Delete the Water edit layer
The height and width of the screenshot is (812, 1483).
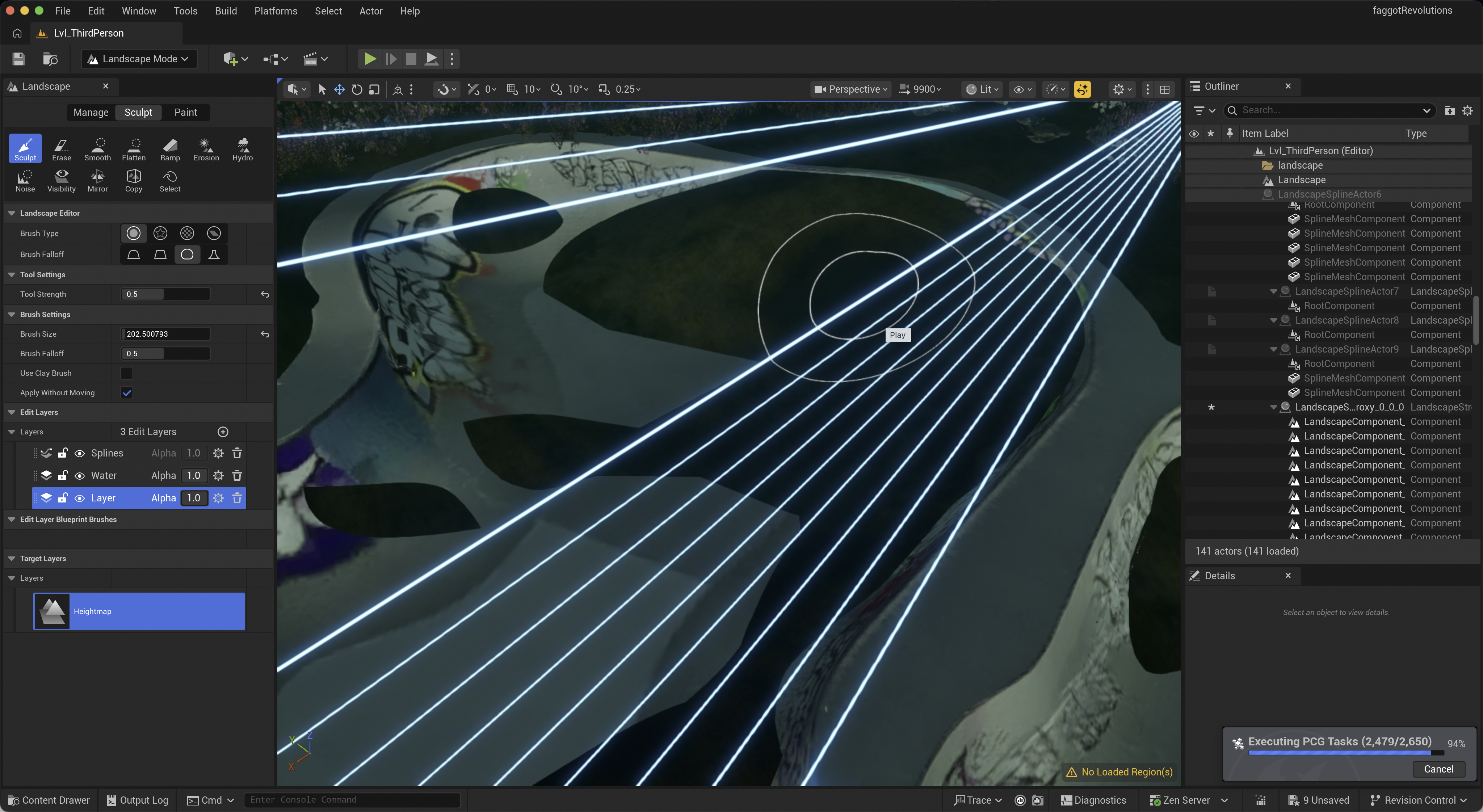(237, 475)
